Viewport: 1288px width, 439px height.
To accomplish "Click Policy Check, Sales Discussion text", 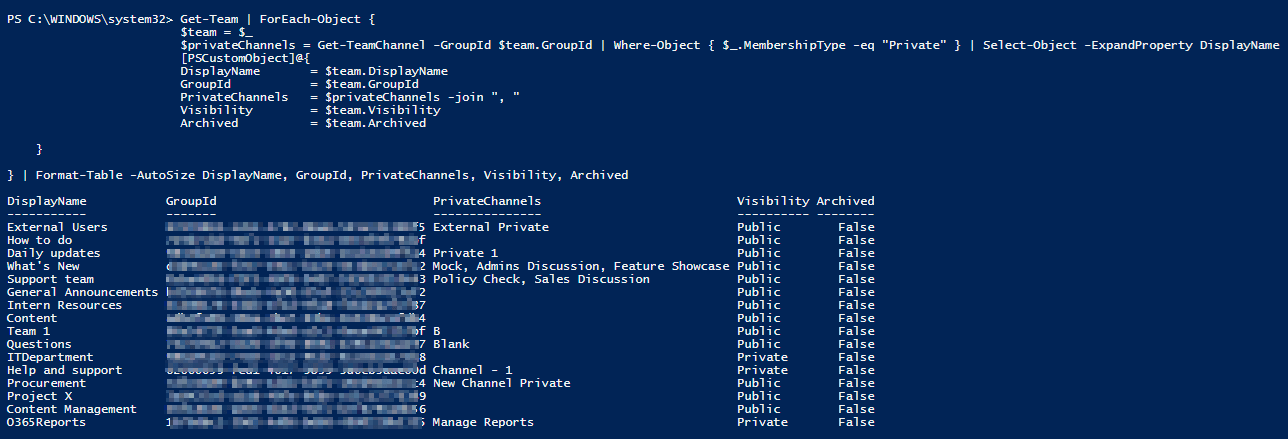I will [x=541, y=279].
